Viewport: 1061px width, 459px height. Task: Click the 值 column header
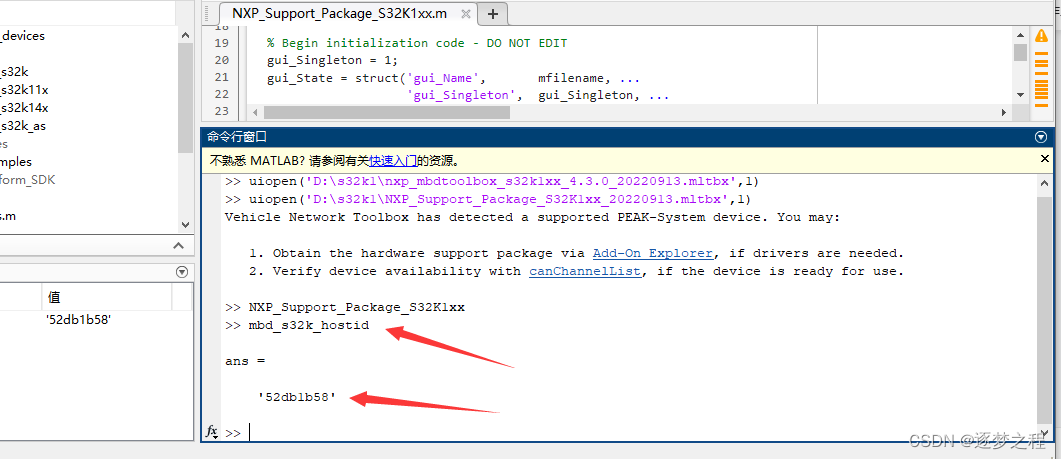click(x=56, y=297)
